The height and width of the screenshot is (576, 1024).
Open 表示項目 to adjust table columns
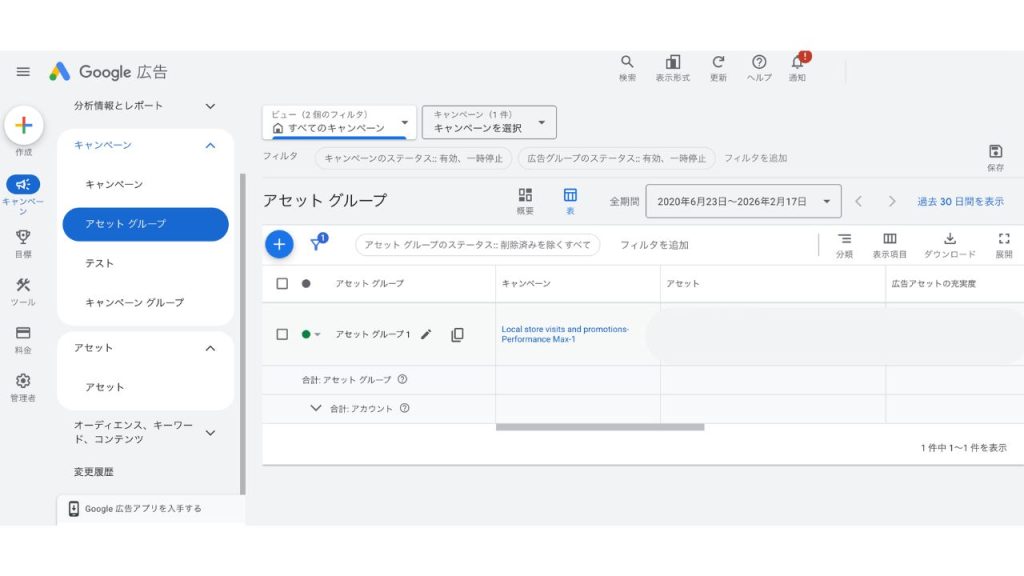[x=890, y=240]
